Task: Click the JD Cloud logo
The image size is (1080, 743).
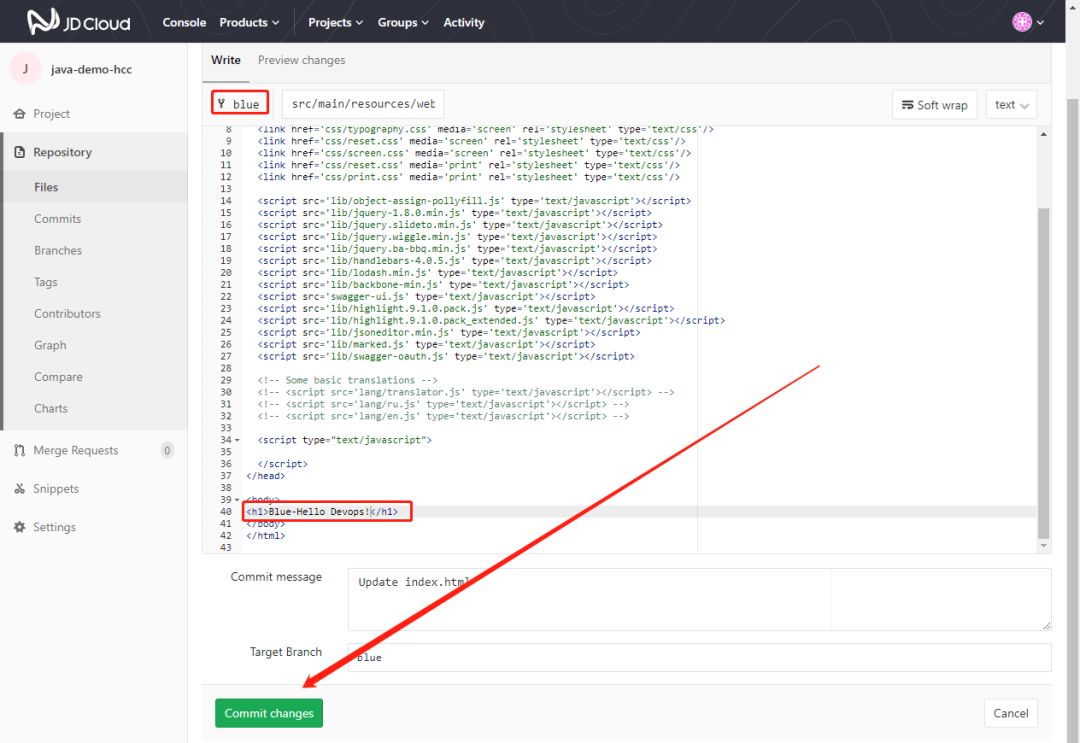Action: pos(79,21)
